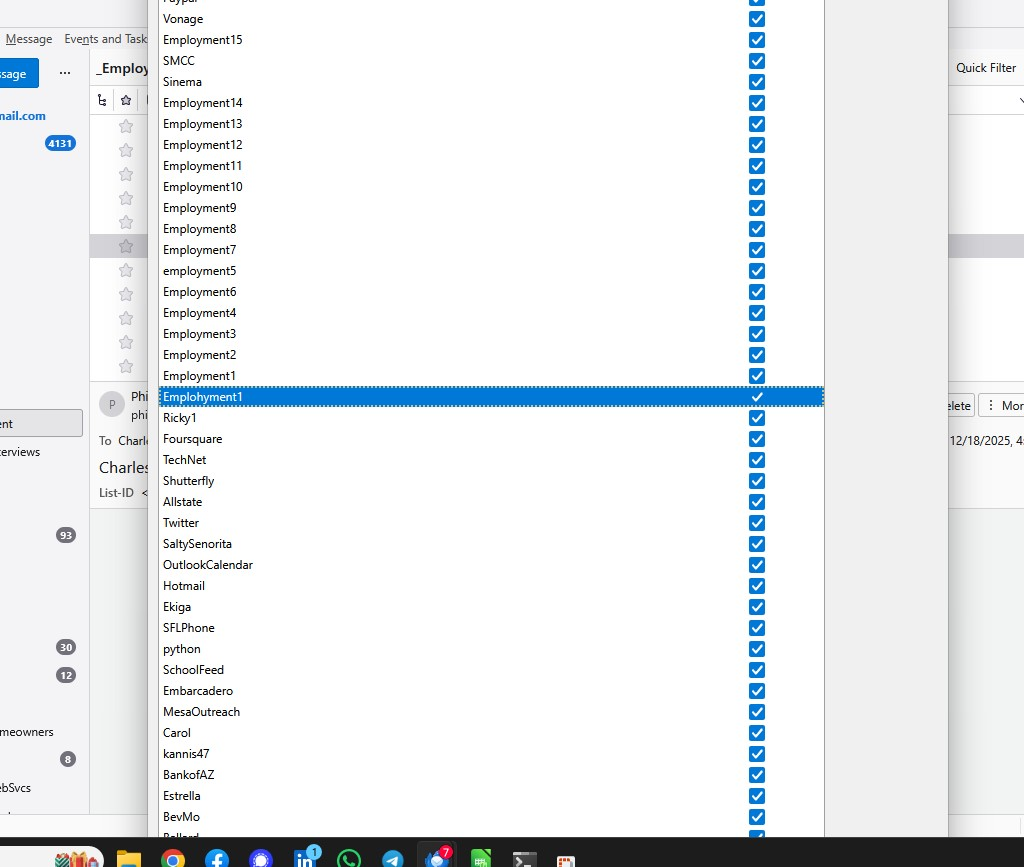Star the highlighted message row
The width and height of the screenshot is (1024, 867).
(126, 246)
